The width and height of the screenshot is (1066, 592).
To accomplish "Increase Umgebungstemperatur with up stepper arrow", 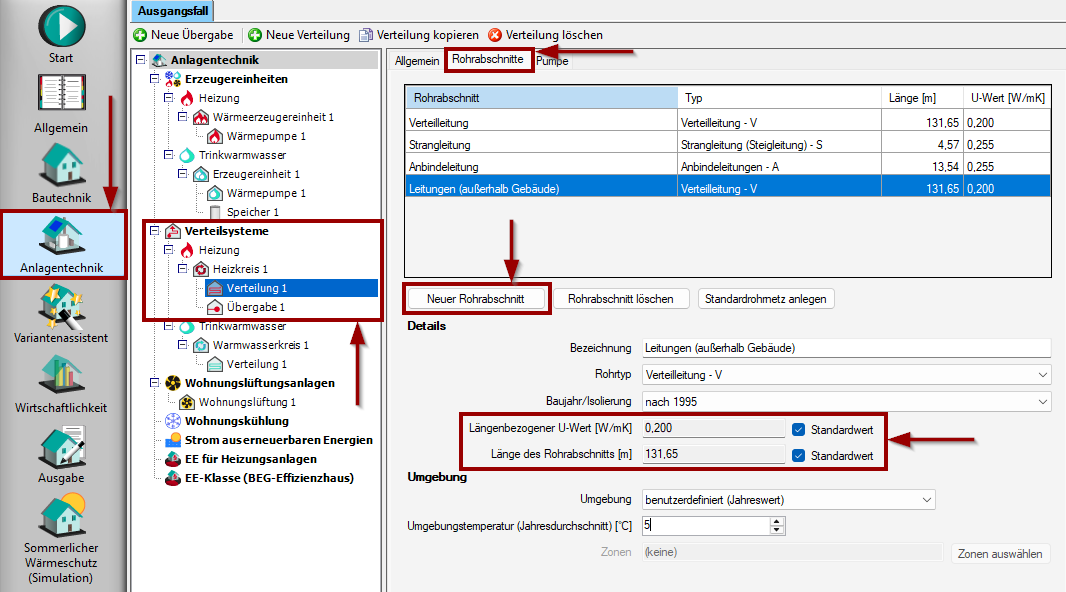I will coord(778,520).
